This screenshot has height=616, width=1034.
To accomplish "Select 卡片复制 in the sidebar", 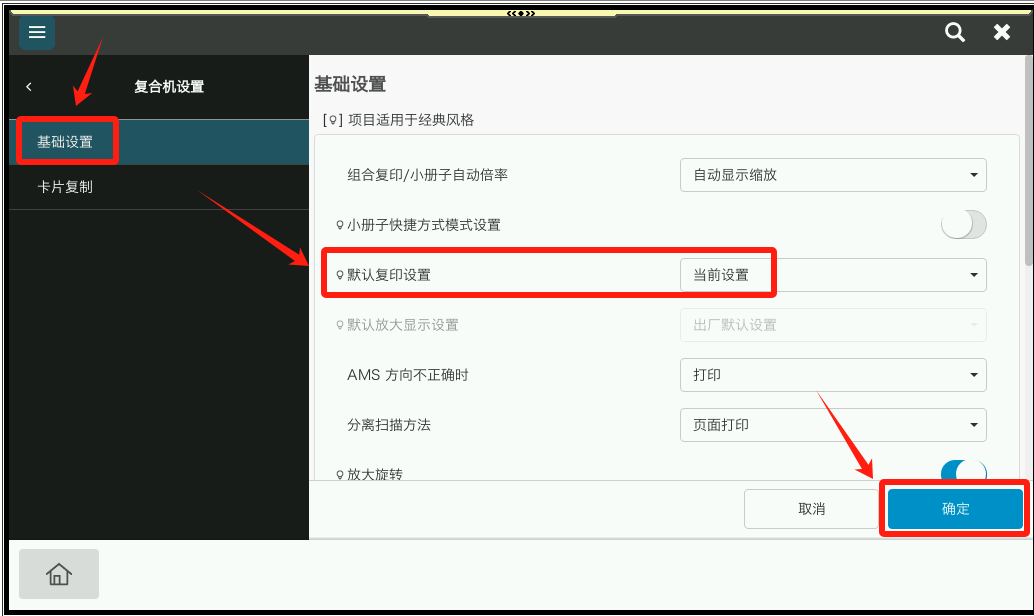I will (67, 186).
